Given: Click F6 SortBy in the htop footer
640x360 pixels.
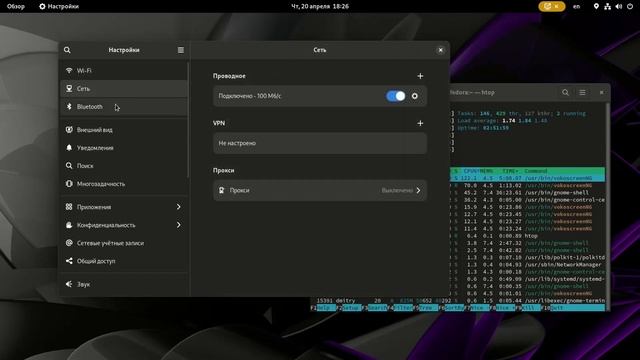Looking at the screenshot, I should tap(451, 307).
